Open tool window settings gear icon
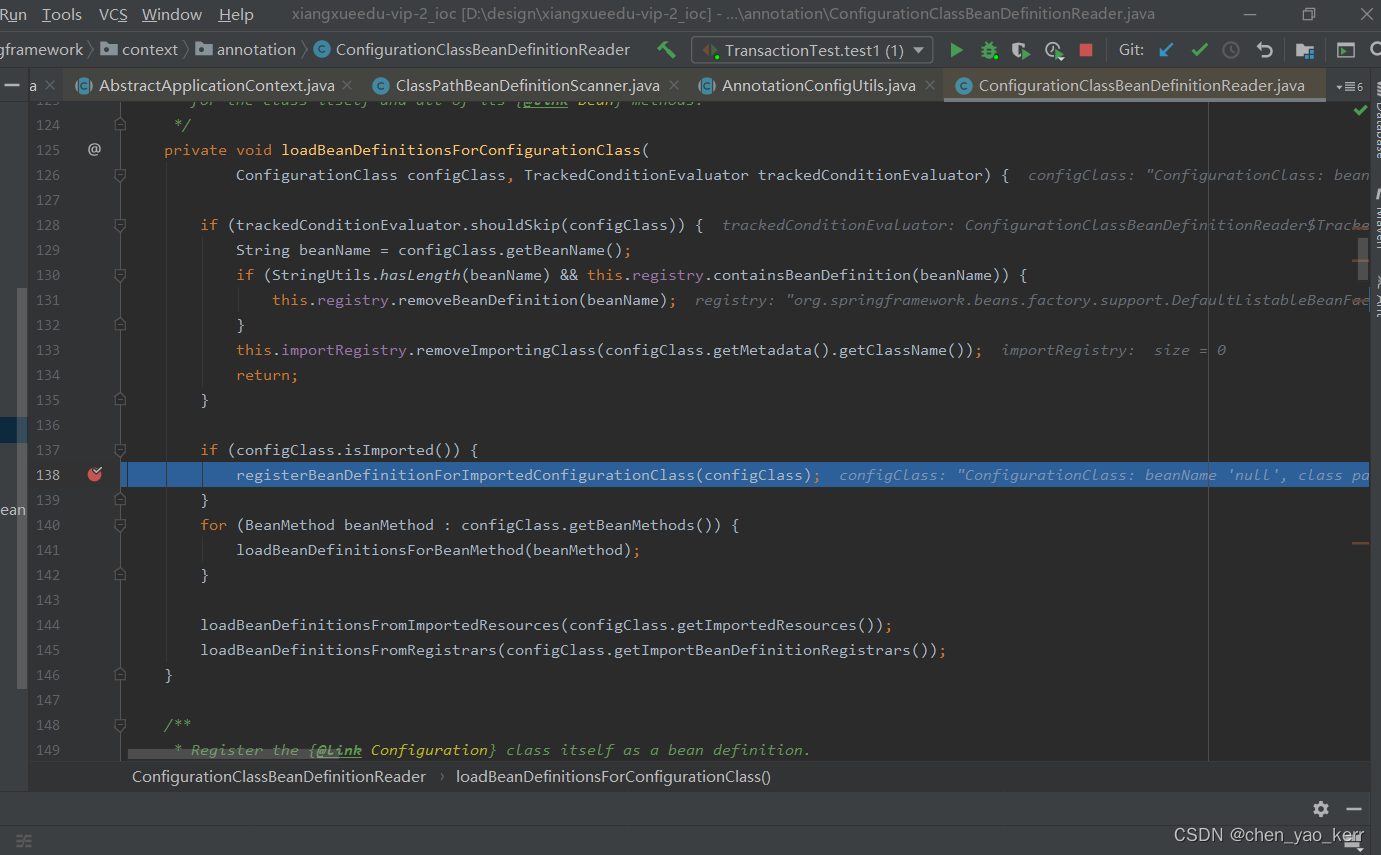Viewport: 1381px width, 855px height. point(1321,808)
